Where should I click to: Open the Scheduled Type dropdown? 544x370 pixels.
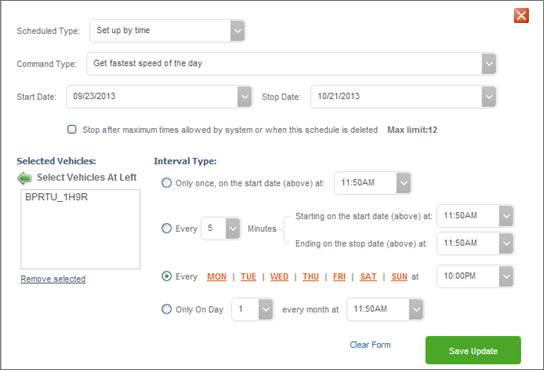point(237,31)
